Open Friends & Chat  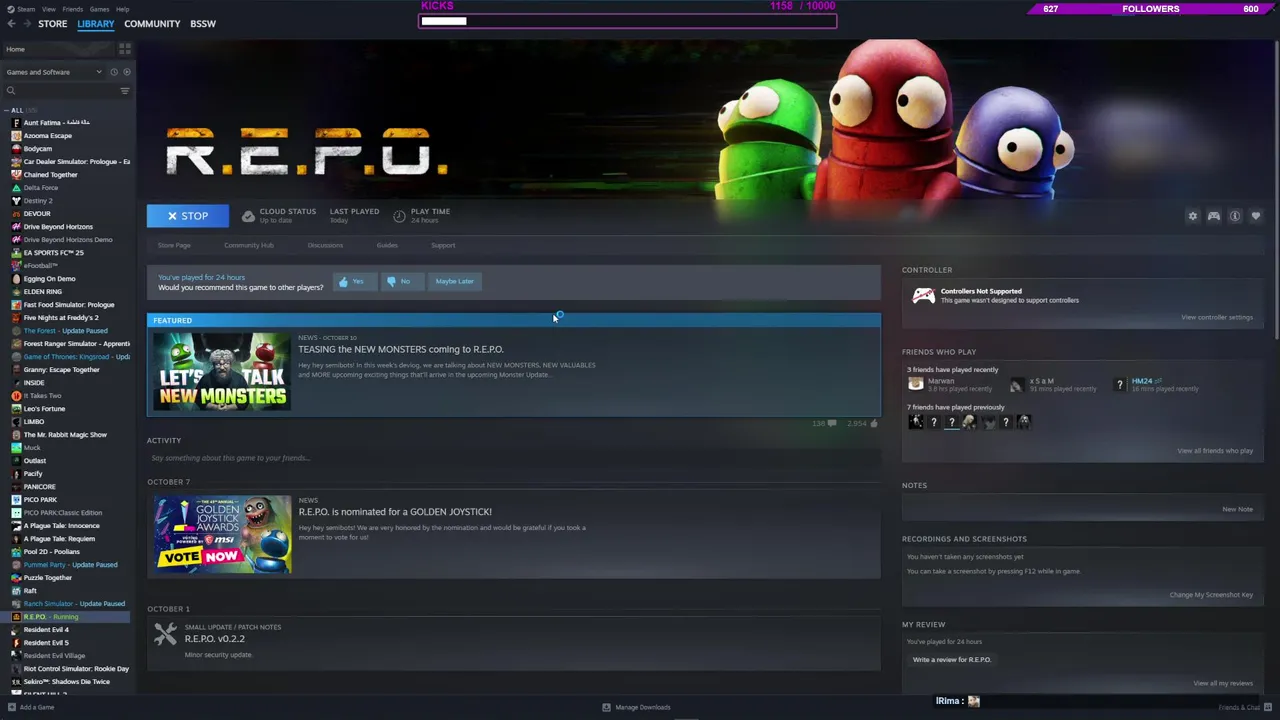click(x=1239, y=707)
